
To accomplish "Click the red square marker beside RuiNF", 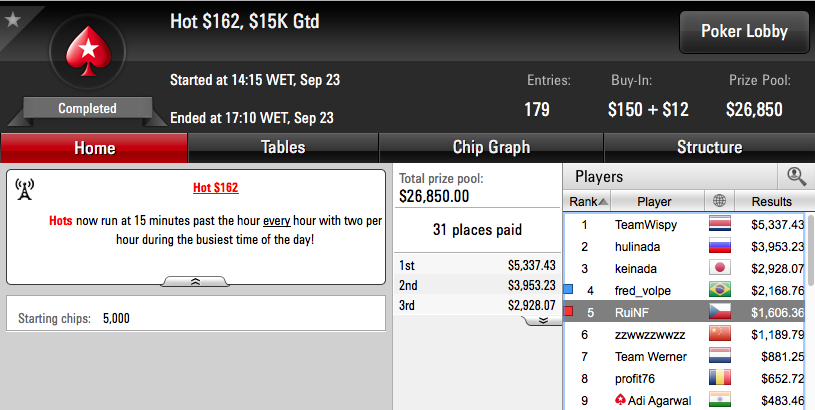I will pos(568,311).
